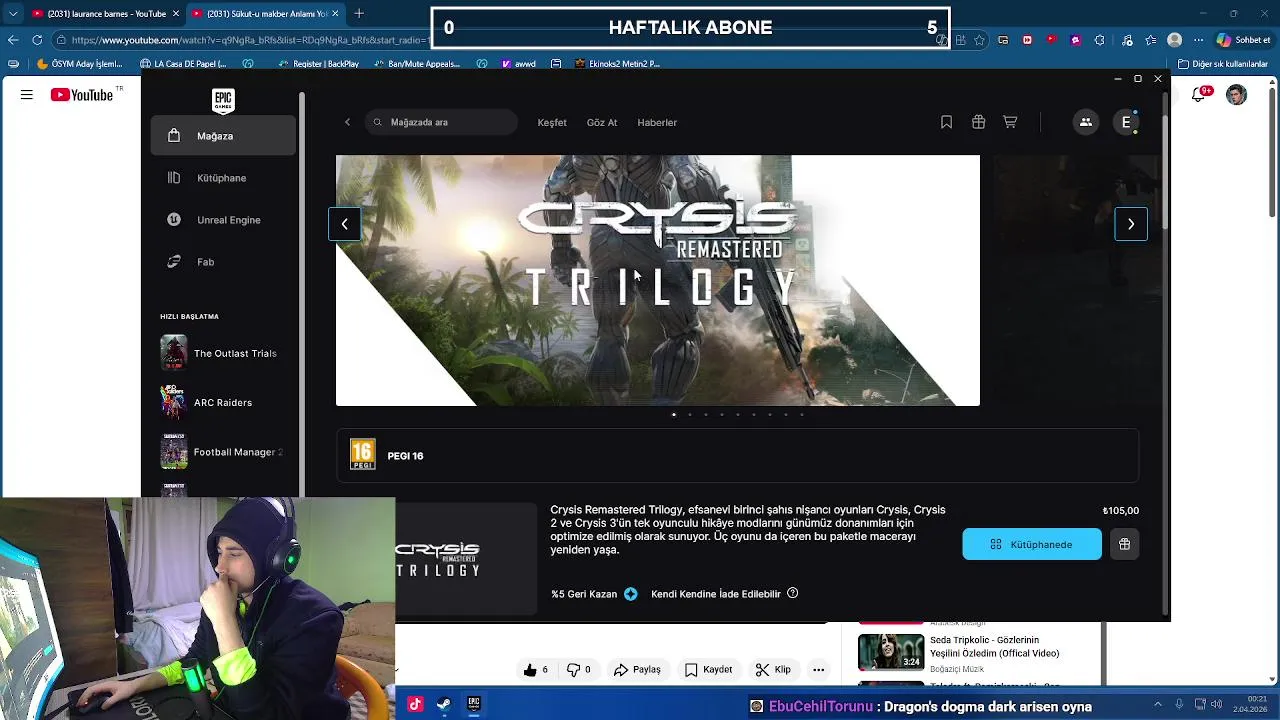This screenshot has width=1280, height=720.
Task: Click the %5 Geri Kazan plus icon
Action: coord(630,594)
